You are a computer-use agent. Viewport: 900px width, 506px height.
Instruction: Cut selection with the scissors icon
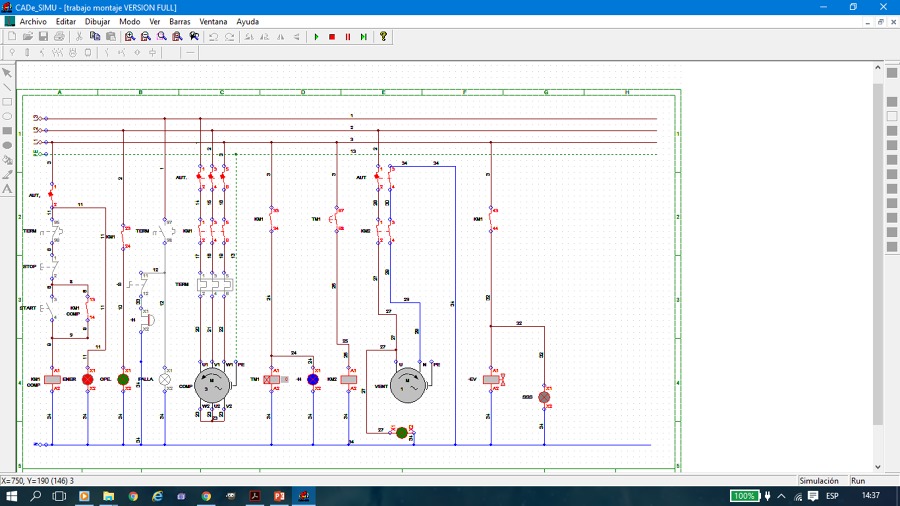pos(79,37)
